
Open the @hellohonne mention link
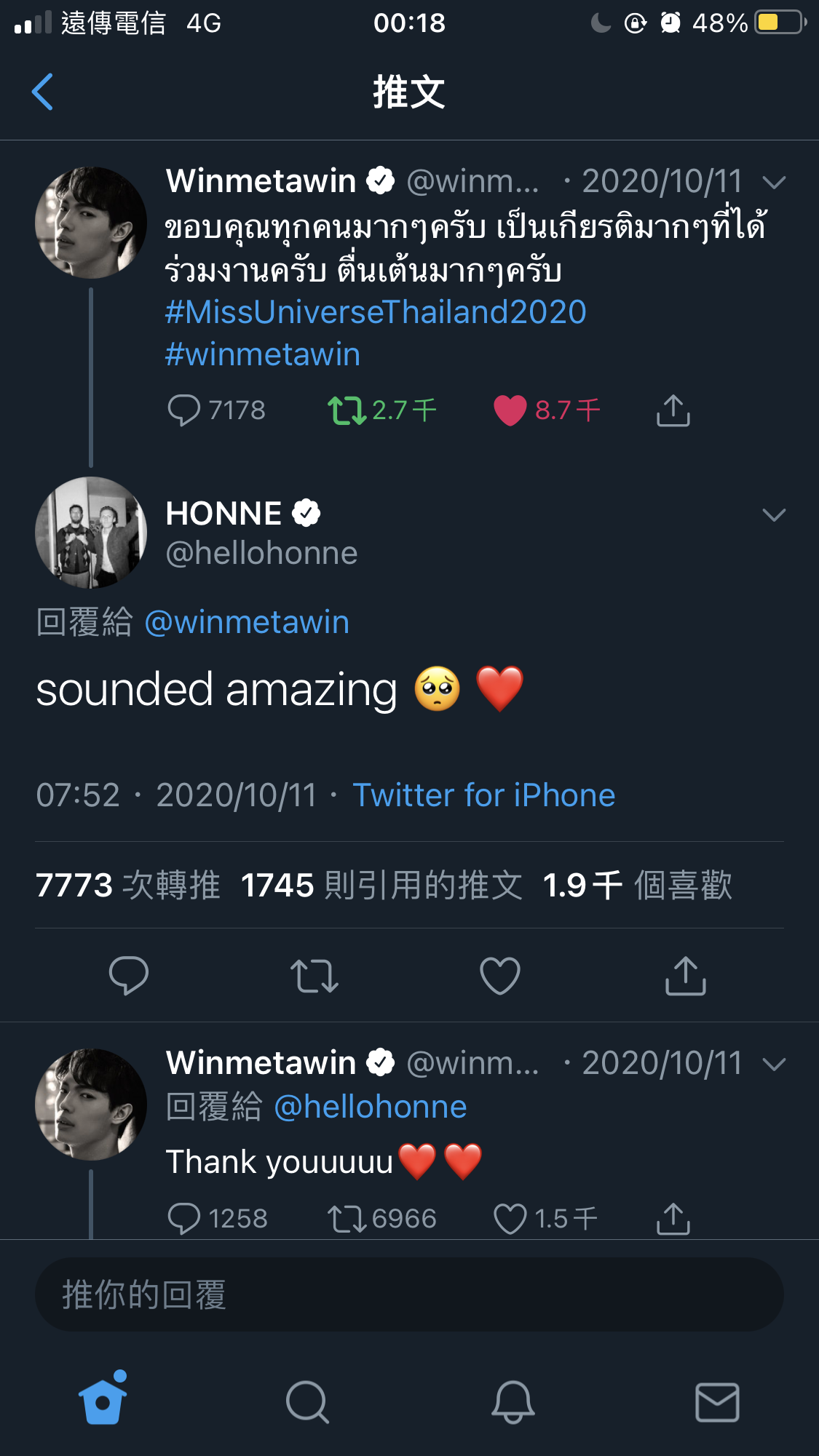(x=370, y=1107)
